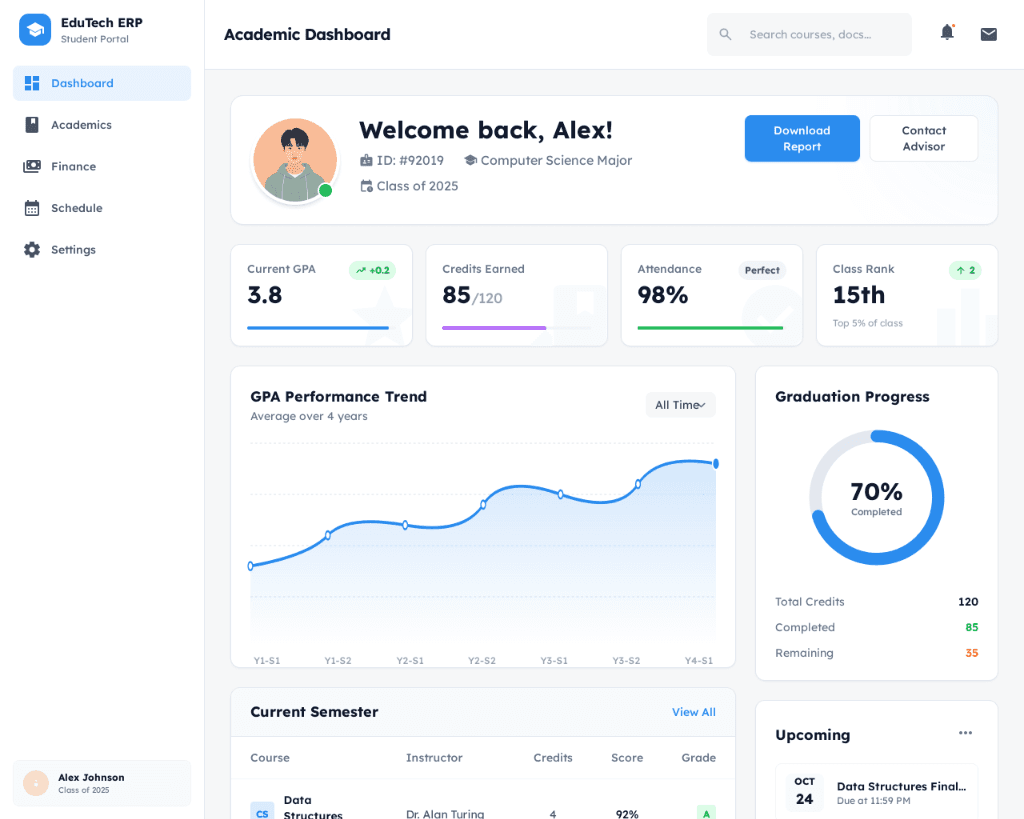Click the Finance money icon in sidebar
The image size is (1024, 819).
[x=32, y=167]
